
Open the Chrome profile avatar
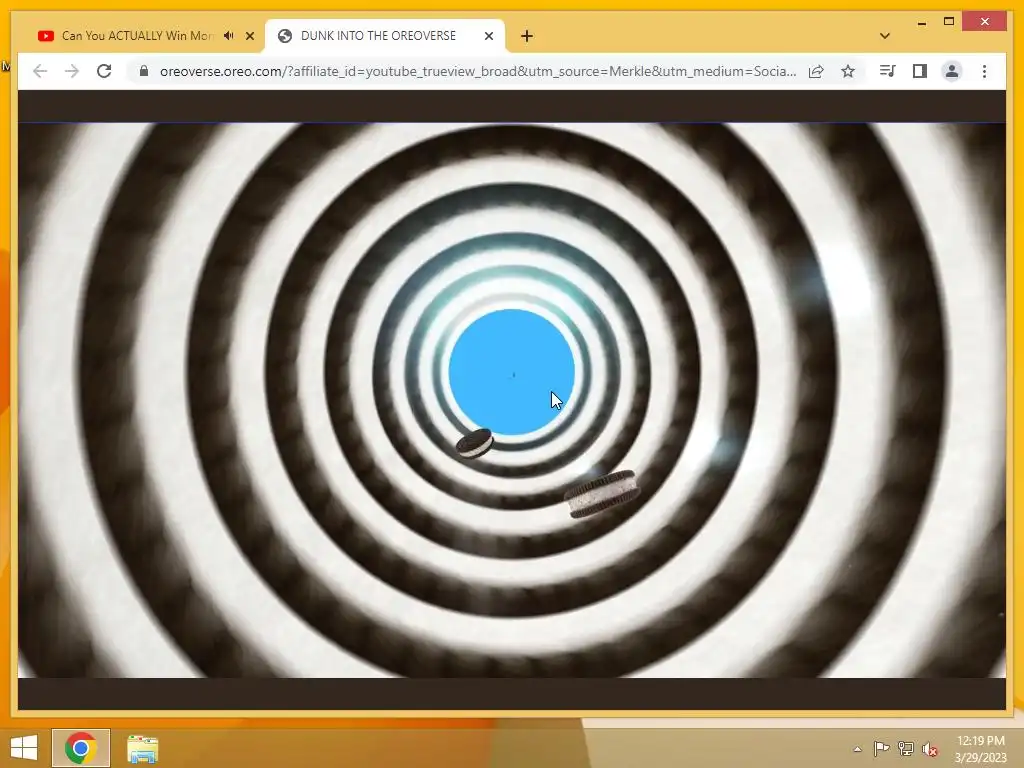pos(952,71)
